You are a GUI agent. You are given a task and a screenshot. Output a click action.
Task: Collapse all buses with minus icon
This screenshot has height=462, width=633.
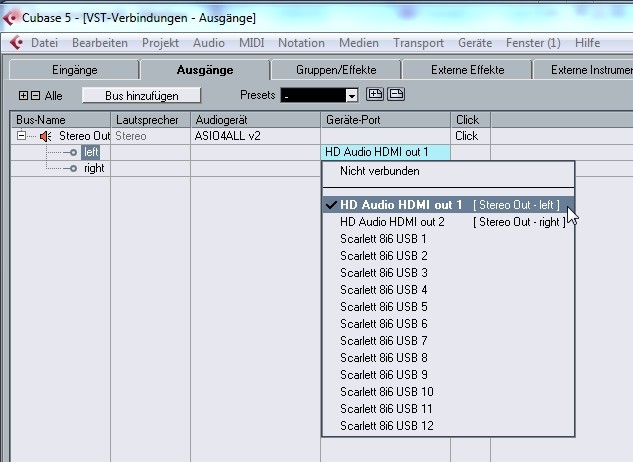pyautogui.click(x=36, y=96)
